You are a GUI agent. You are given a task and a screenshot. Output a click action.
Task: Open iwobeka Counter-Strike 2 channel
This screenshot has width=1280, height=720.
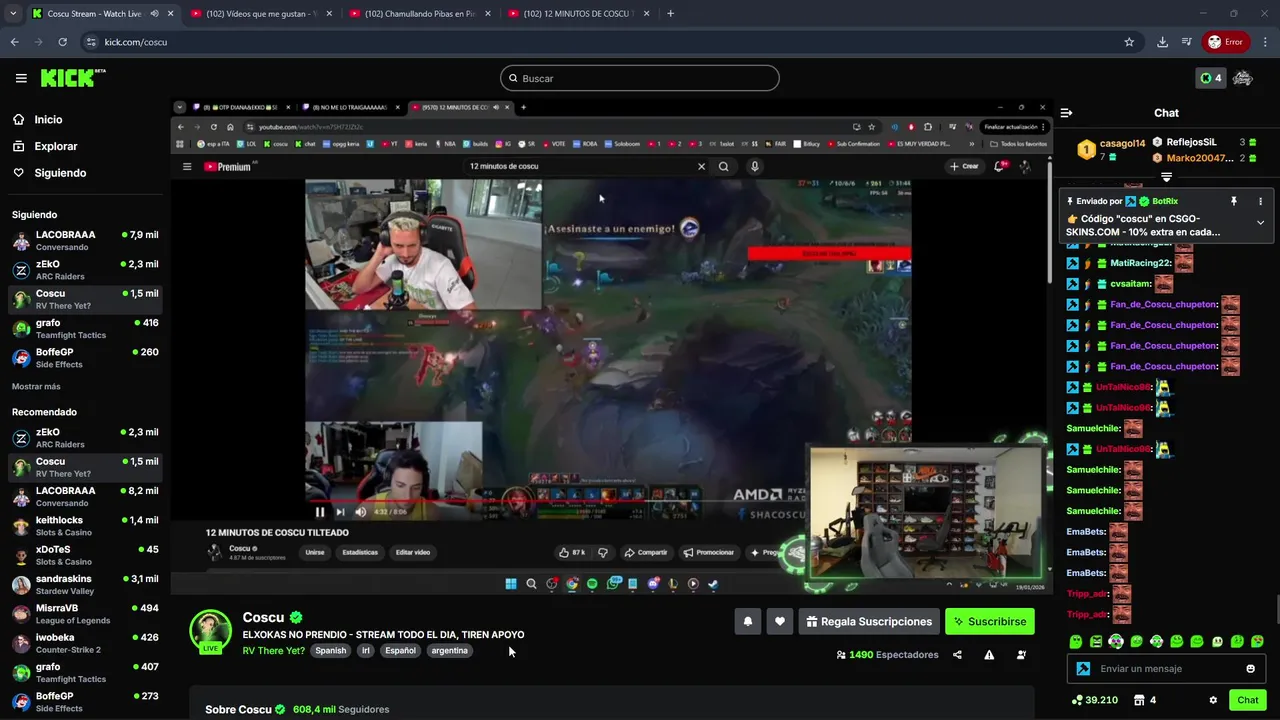coord(85,643)
